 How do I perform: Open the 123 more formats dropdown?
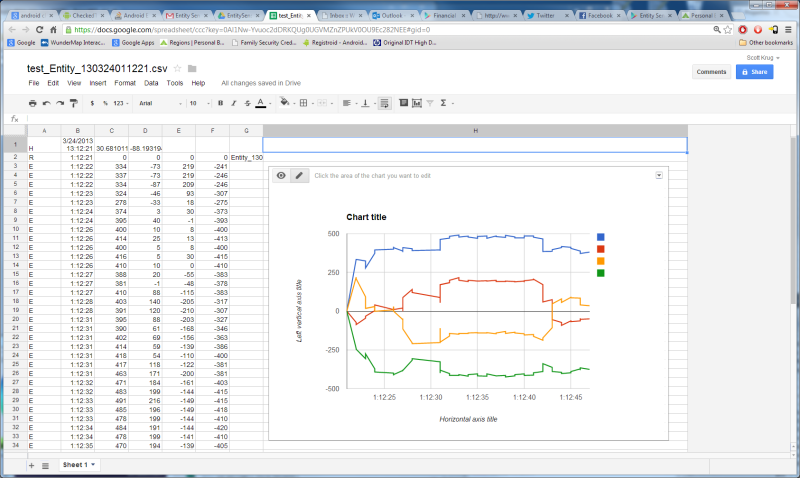coord(120,103)
